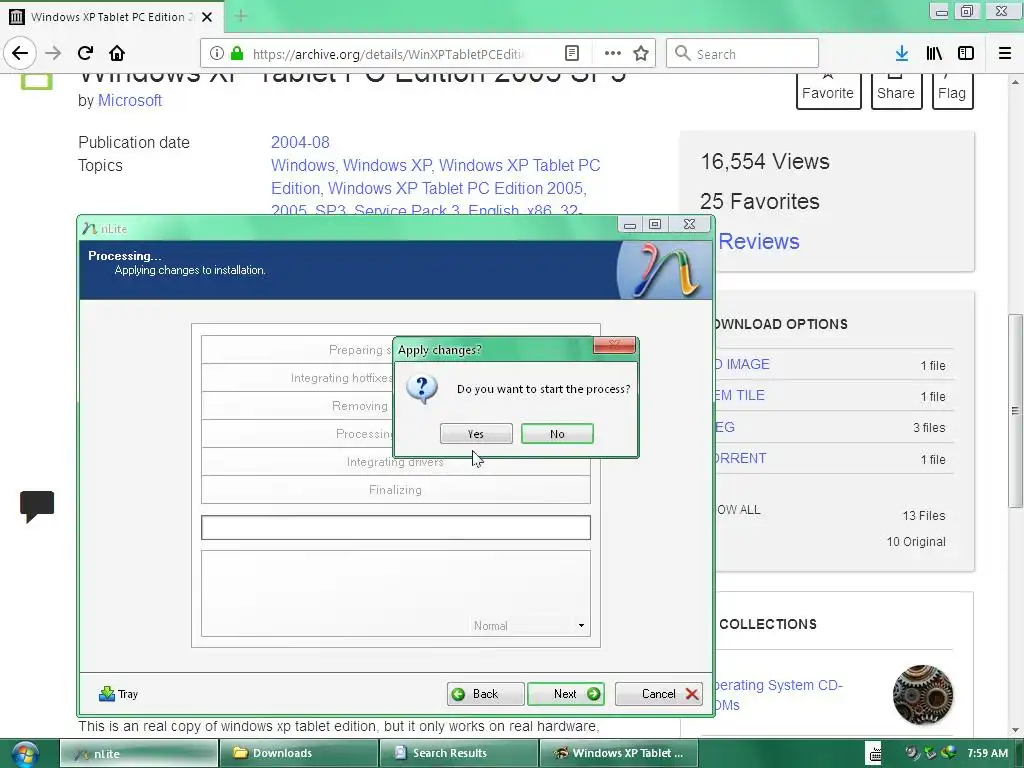Click the on-screen keyboard tray icon
The width and height of the screenshot is (1024, 768).
(x=875, y=754)
